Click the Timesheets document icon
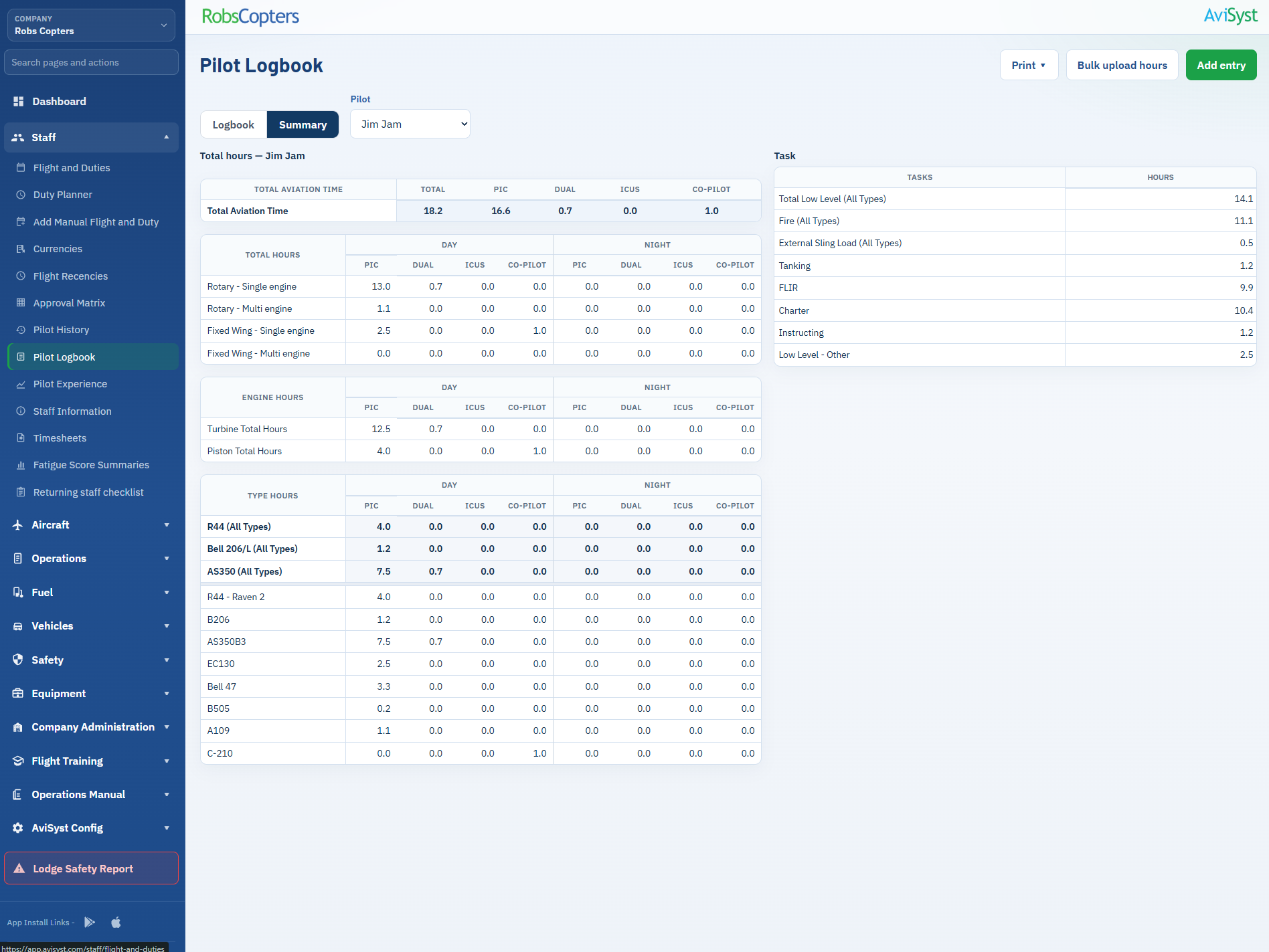1269x952 pixels. point(21,438)
